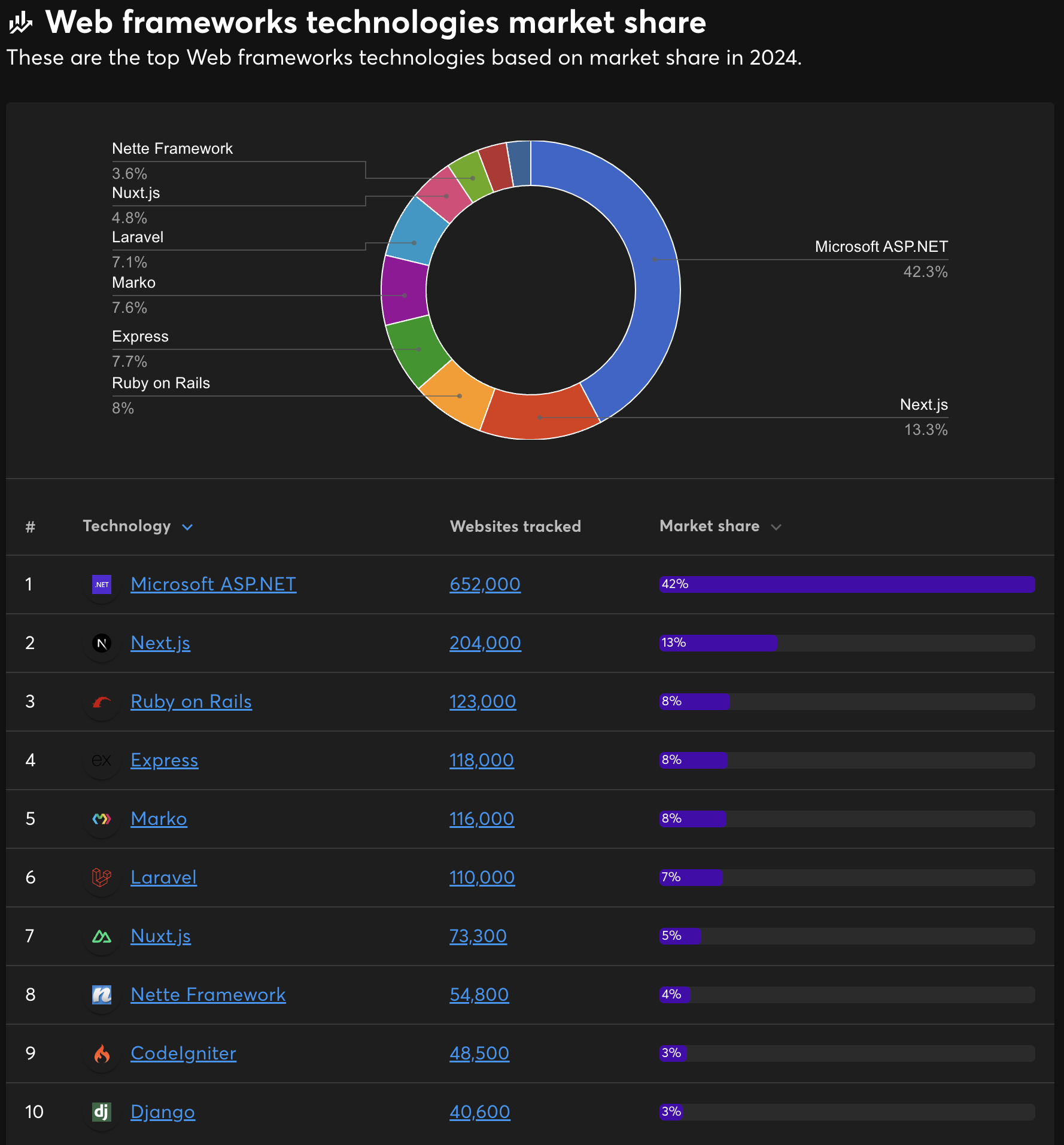Click the Nette Framework logo icon
Viewport: 1064px width, 1145px height.
(x=102, y=995)
